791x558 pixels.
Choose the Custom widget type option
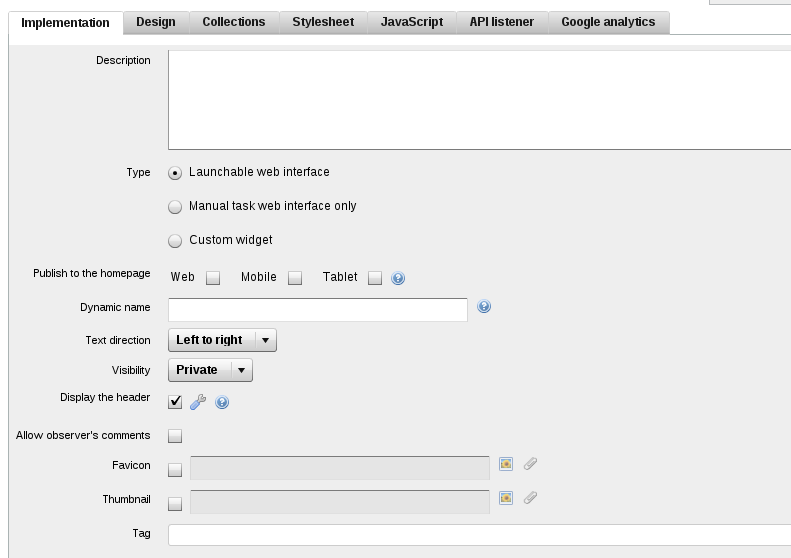[x=175, y=241]
